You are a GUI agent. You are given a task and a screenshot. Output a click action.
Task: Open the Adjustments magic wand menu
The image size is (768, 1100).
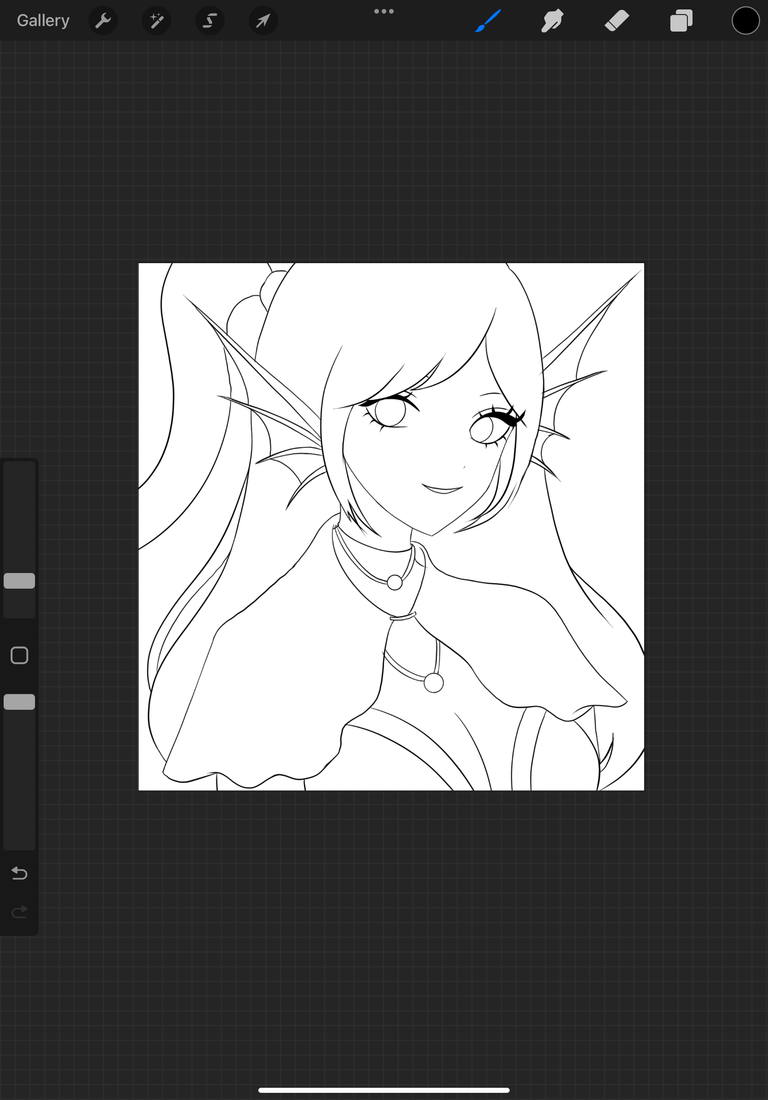coord(156,21)
